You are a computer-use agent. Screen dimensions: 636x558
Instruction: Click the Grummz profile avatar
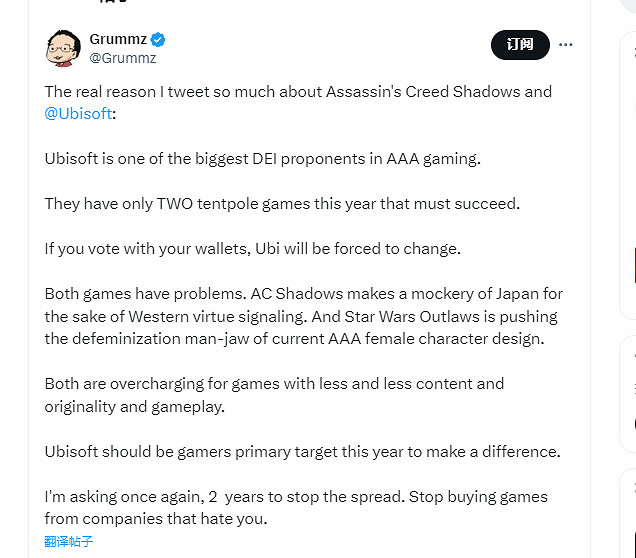pyautogui.click(x=63, y=47)
